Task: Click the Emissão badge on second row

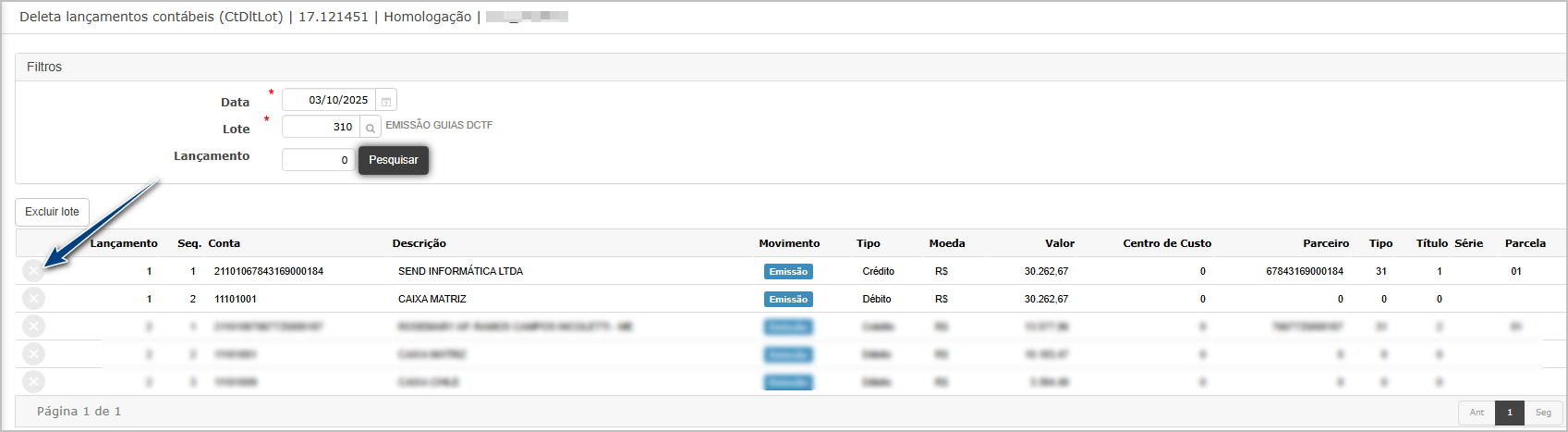Action: click(x=788, y=300)
